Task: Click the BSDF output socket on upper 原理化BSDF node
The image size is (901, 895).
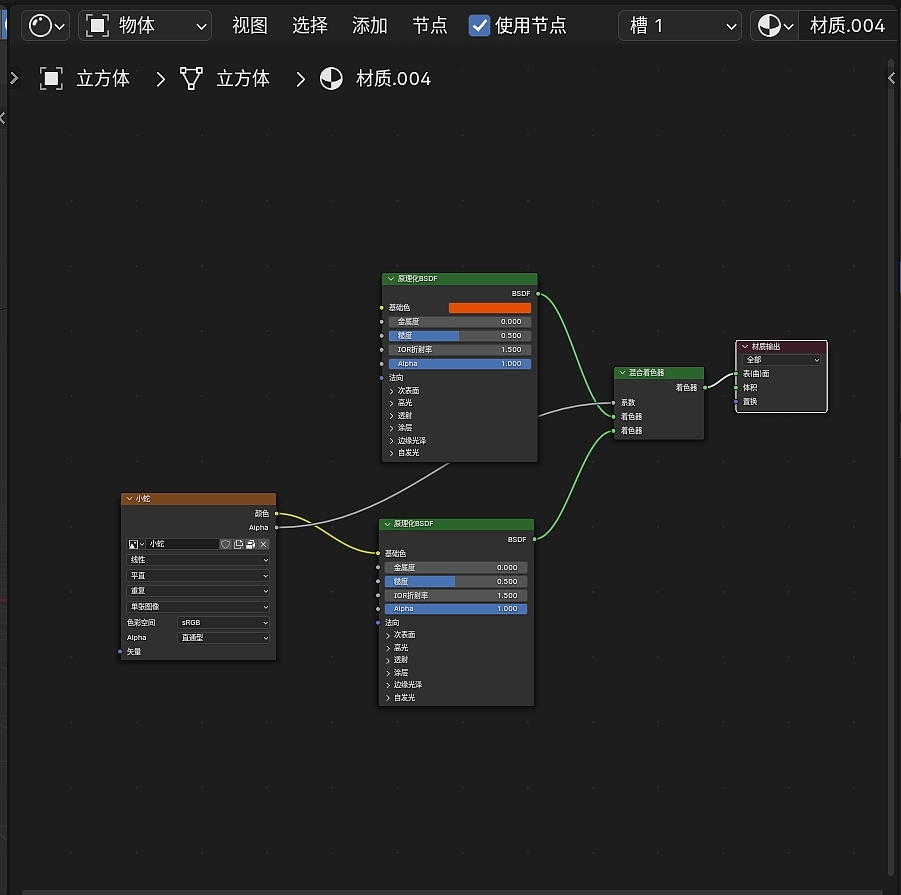Action: tap(538, 294)
